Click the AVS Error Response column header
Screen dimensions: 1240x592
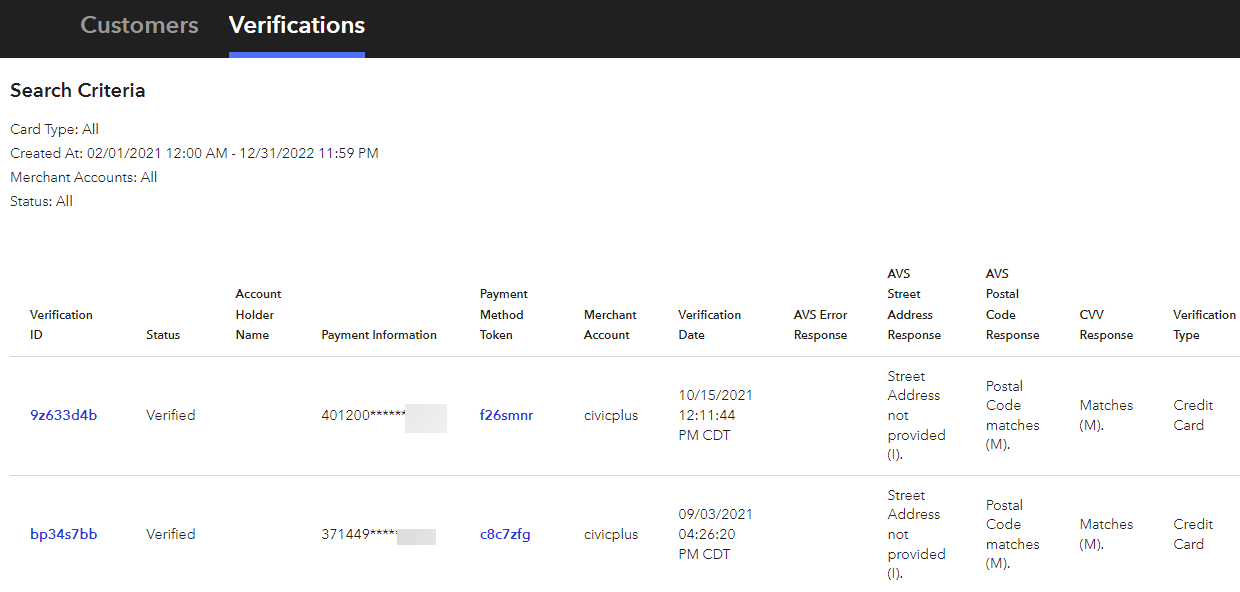(820, 325)
